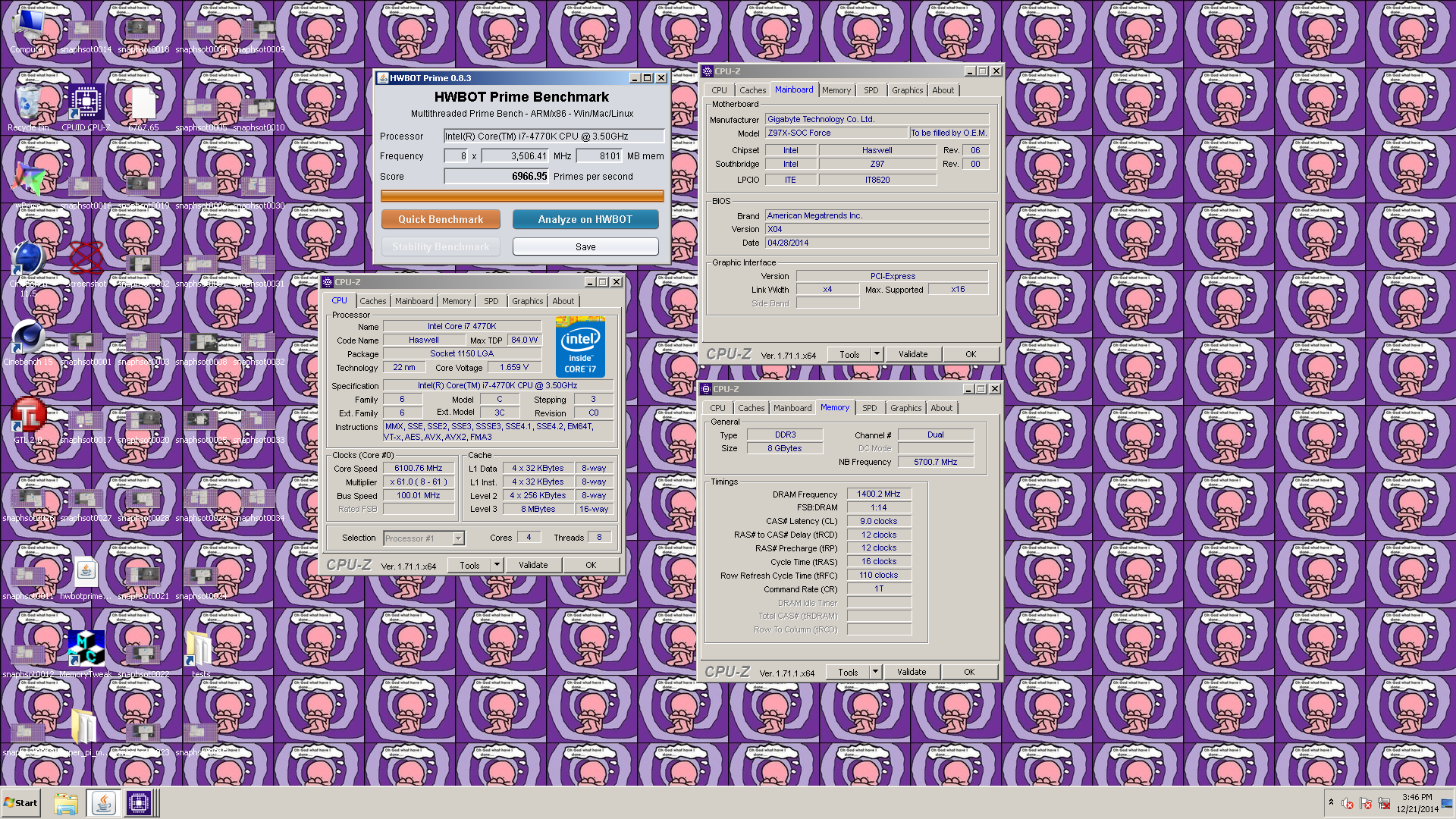The image size is (1456, 819).
Task: Open the volume tray icon
Action: [x=1348, y=804]
